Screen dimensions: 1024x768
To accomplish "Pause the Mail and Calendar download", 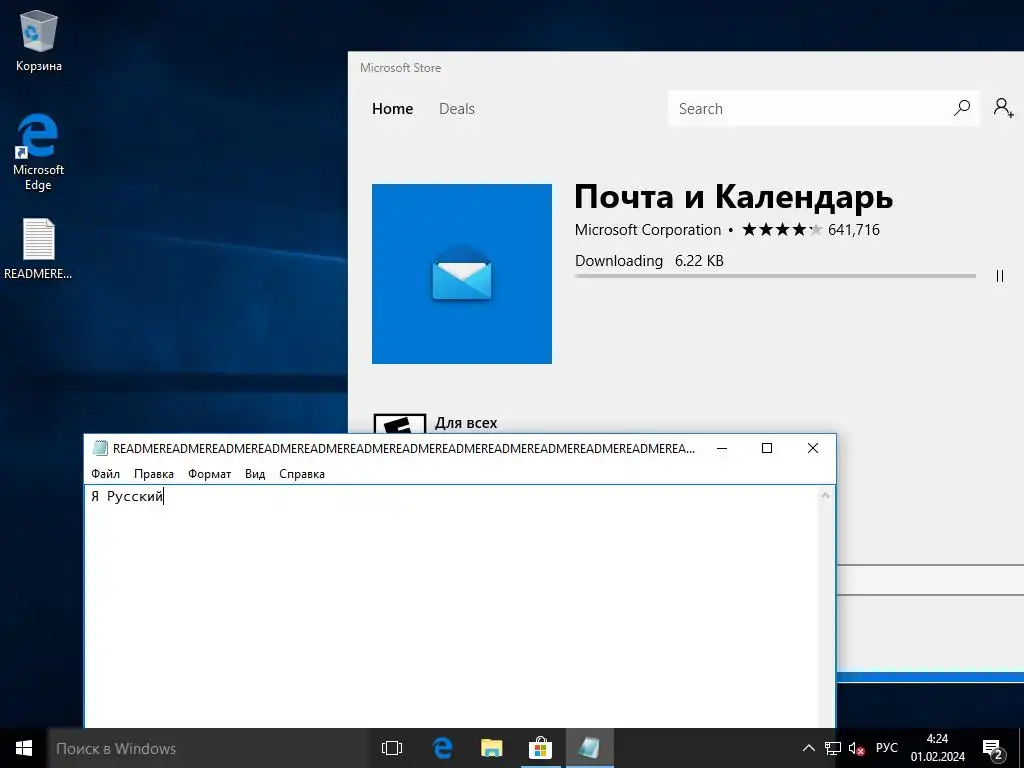I will 1000,276.
